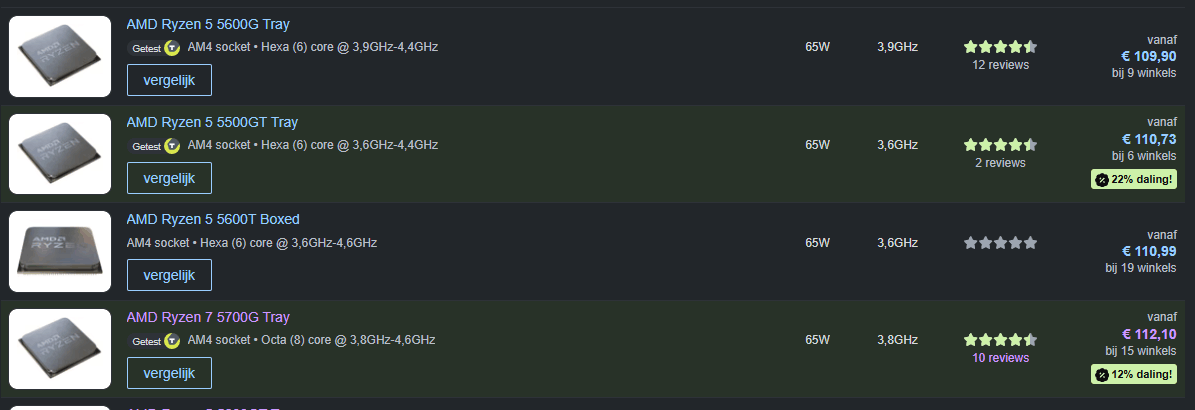Screen dimensions: 1195x410
Task: Open the AMD Ryzen 7 5700G Tray product link
Action: [x=208, y=317]
